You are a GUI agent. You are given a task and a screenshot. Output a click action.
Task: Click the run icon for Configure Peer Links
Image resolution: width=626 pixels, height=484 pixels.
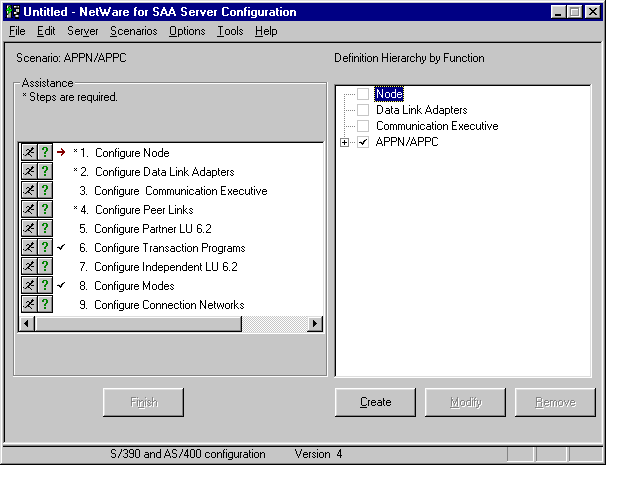pos(29,210)
